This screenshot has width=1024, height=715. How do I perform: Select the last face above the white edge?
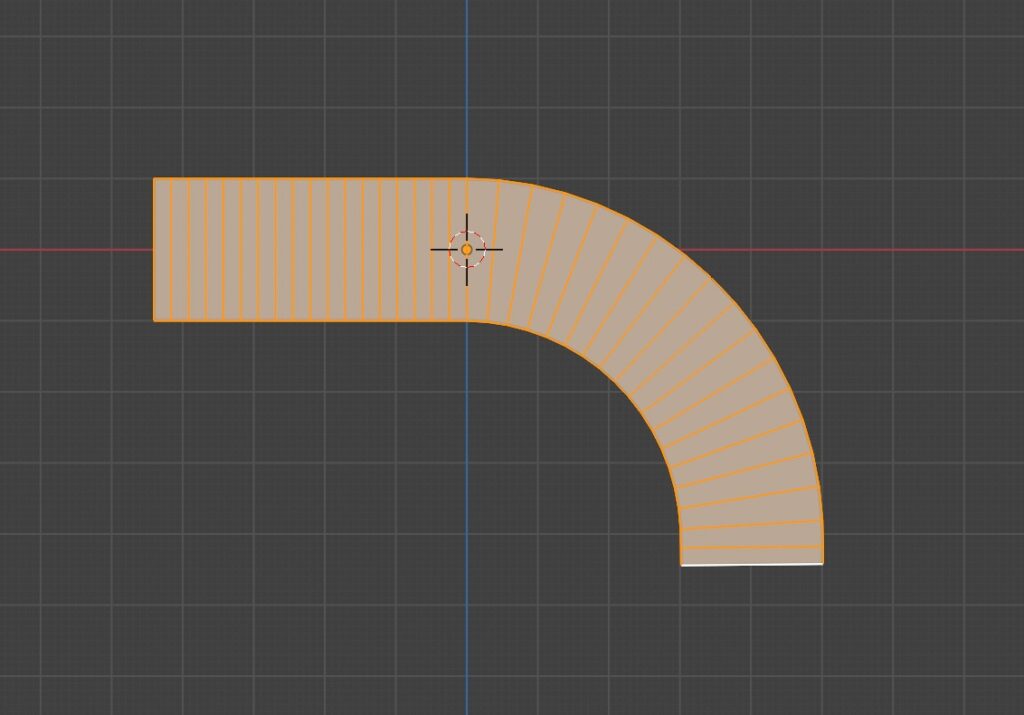[752, 555]
